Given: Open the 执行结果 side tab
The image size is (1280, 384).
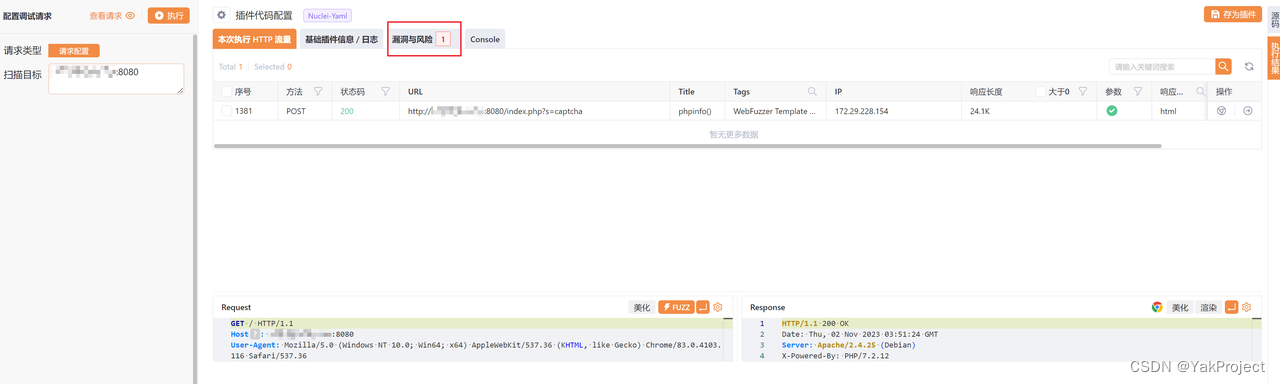Looking at the screenshot, I should click(x=1274, y=59).
